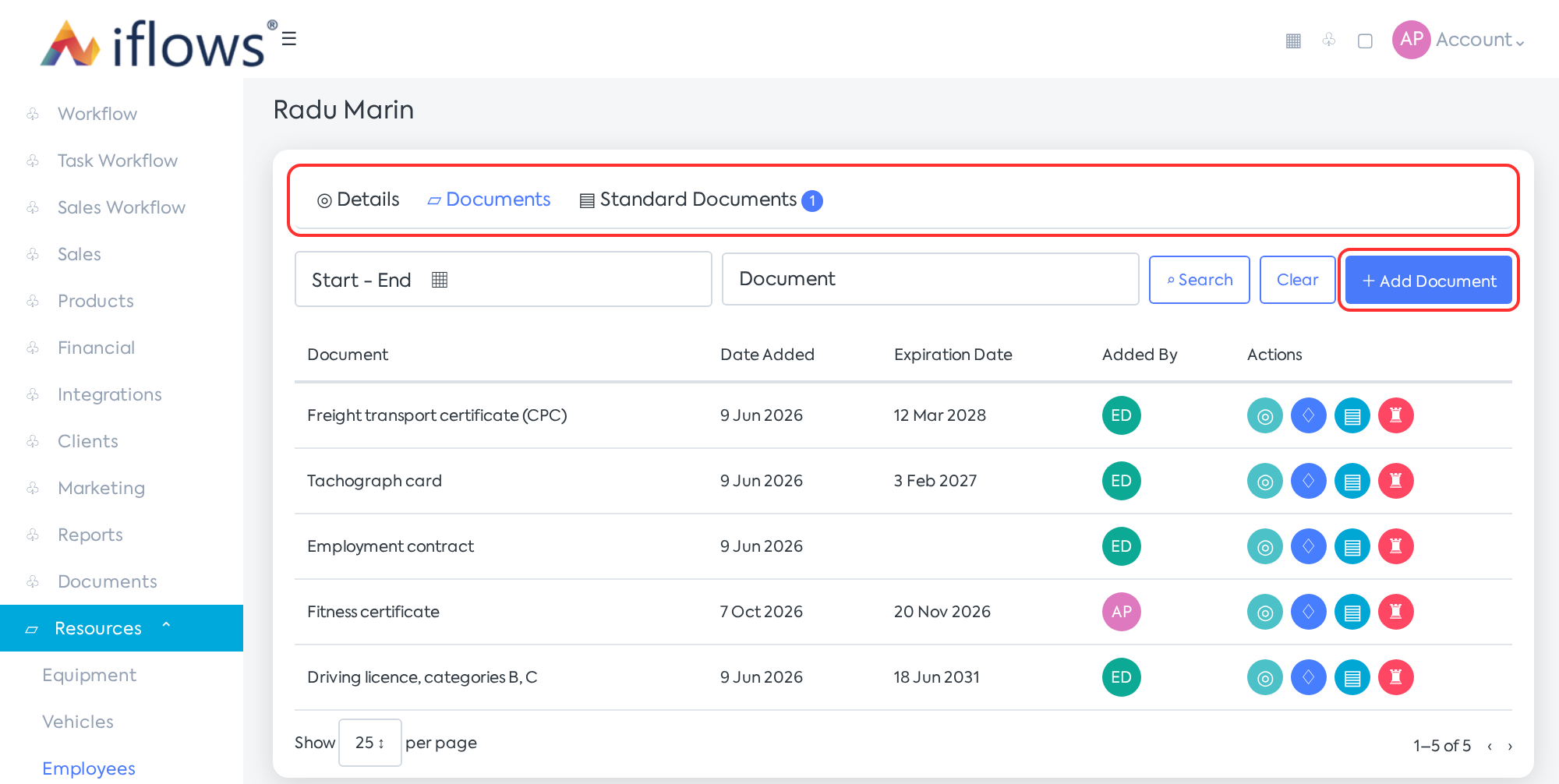Click list action icon for Employment contract
The height and width of the screenshot is (784, 1559).
coord(1352,546)
